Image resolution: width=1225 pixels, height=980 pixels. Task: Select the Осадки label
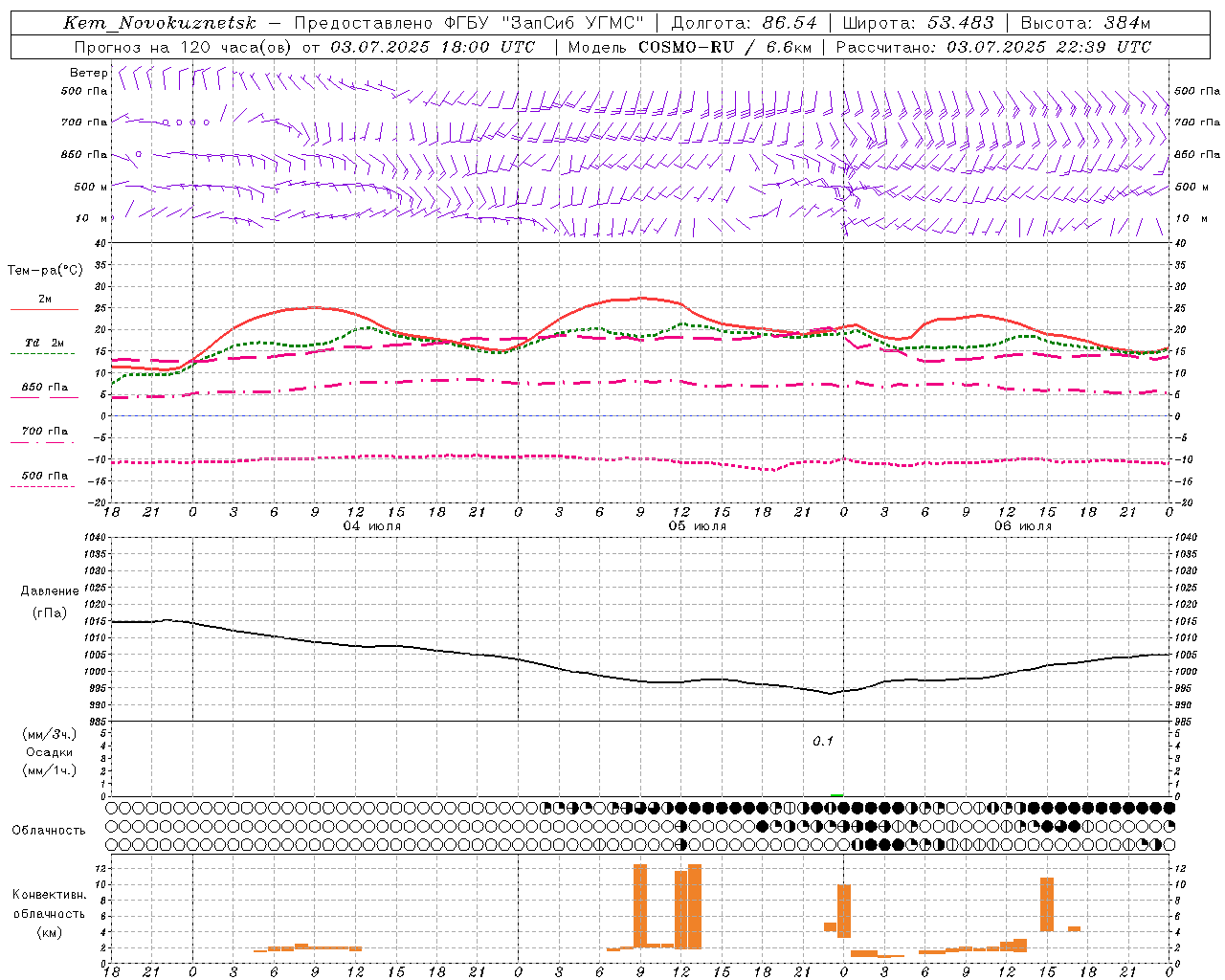click(50, 752)
